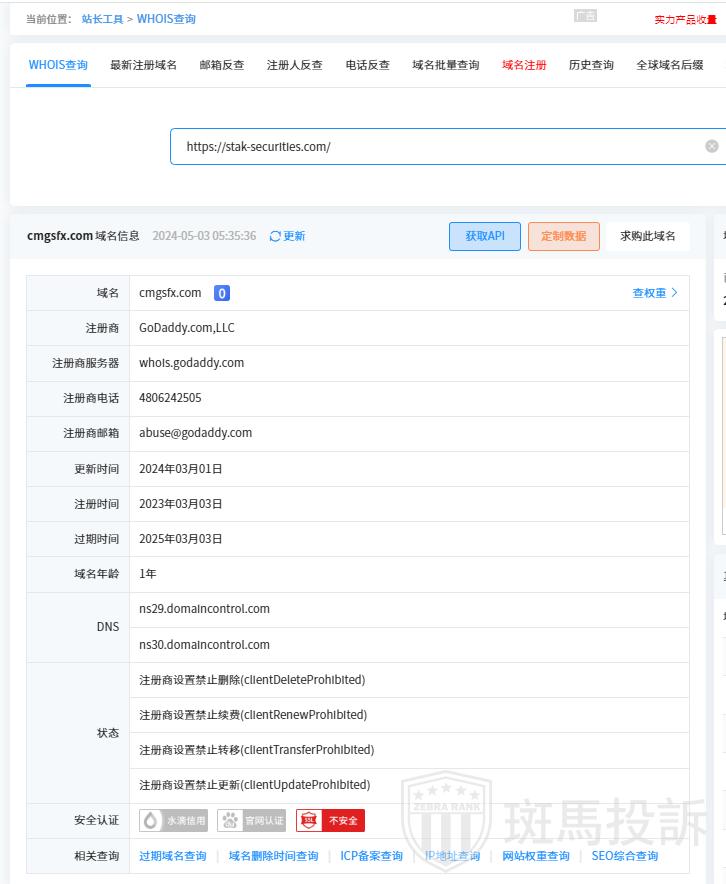Click the 官网认证 paw badge

pyautogui.click(x=251, y=821)
